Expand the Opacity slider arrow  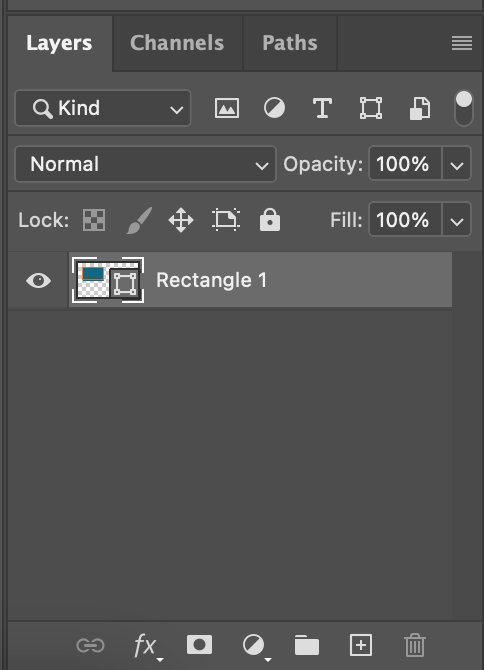coord(457,165)
